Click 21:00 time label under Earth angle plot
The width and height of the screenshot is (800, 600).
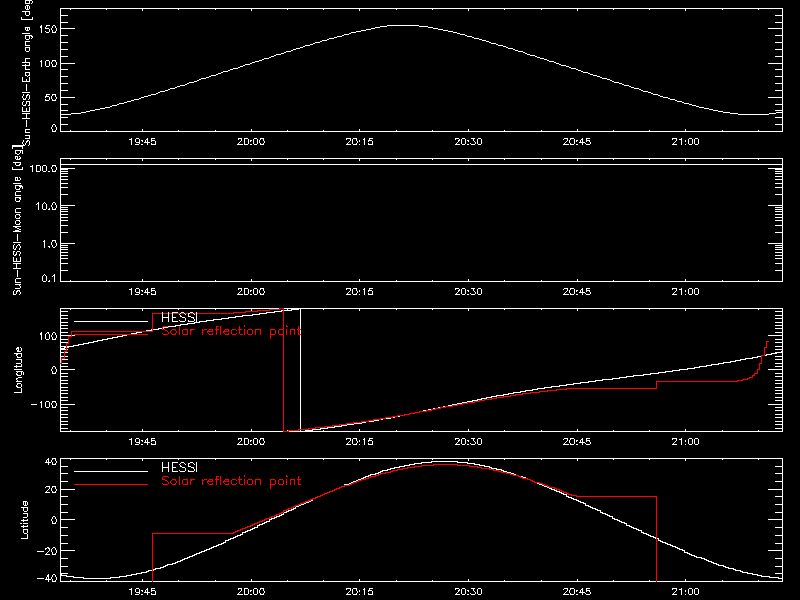click(x=685, y=141)
